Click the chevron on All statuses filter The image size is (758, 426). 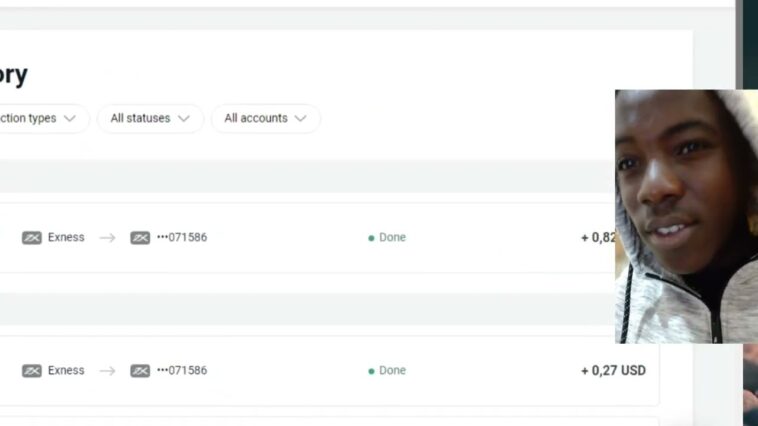pyautogui.click(x=184, y=118)
